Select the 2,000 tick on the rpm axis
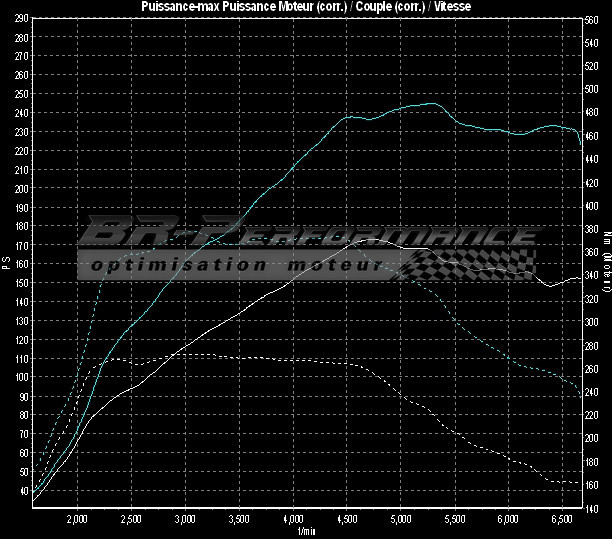The height and width of the screenshot is (539, 612). 77,521
